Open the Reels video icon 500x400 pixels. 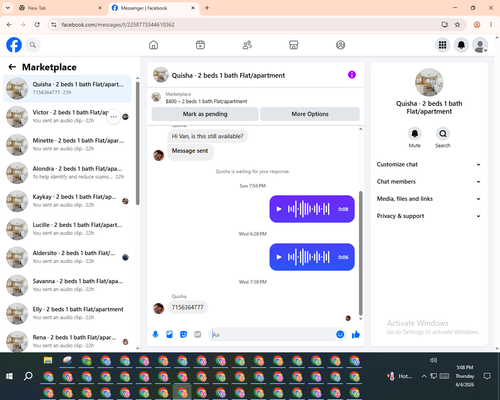tap(200, 45)
